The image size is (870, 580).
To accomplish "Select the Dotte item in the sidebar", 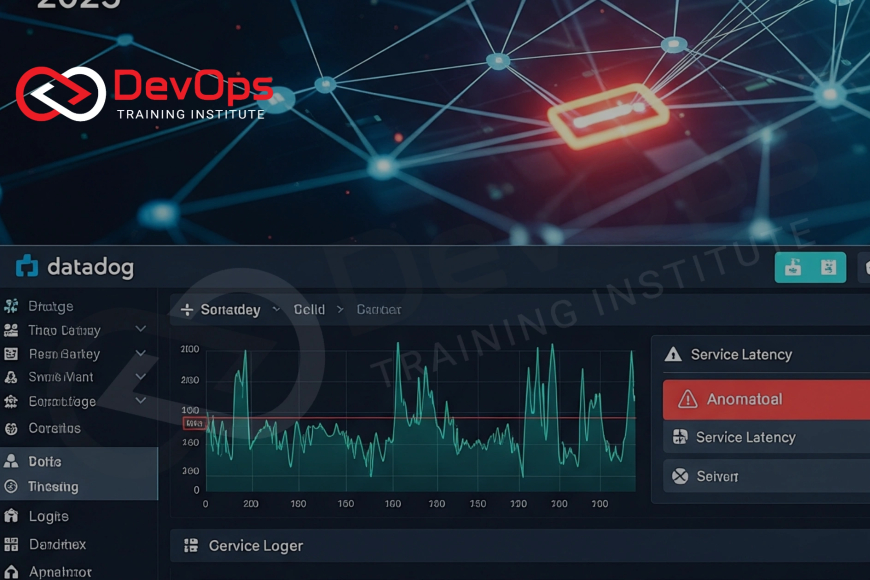I will point(45,461).
